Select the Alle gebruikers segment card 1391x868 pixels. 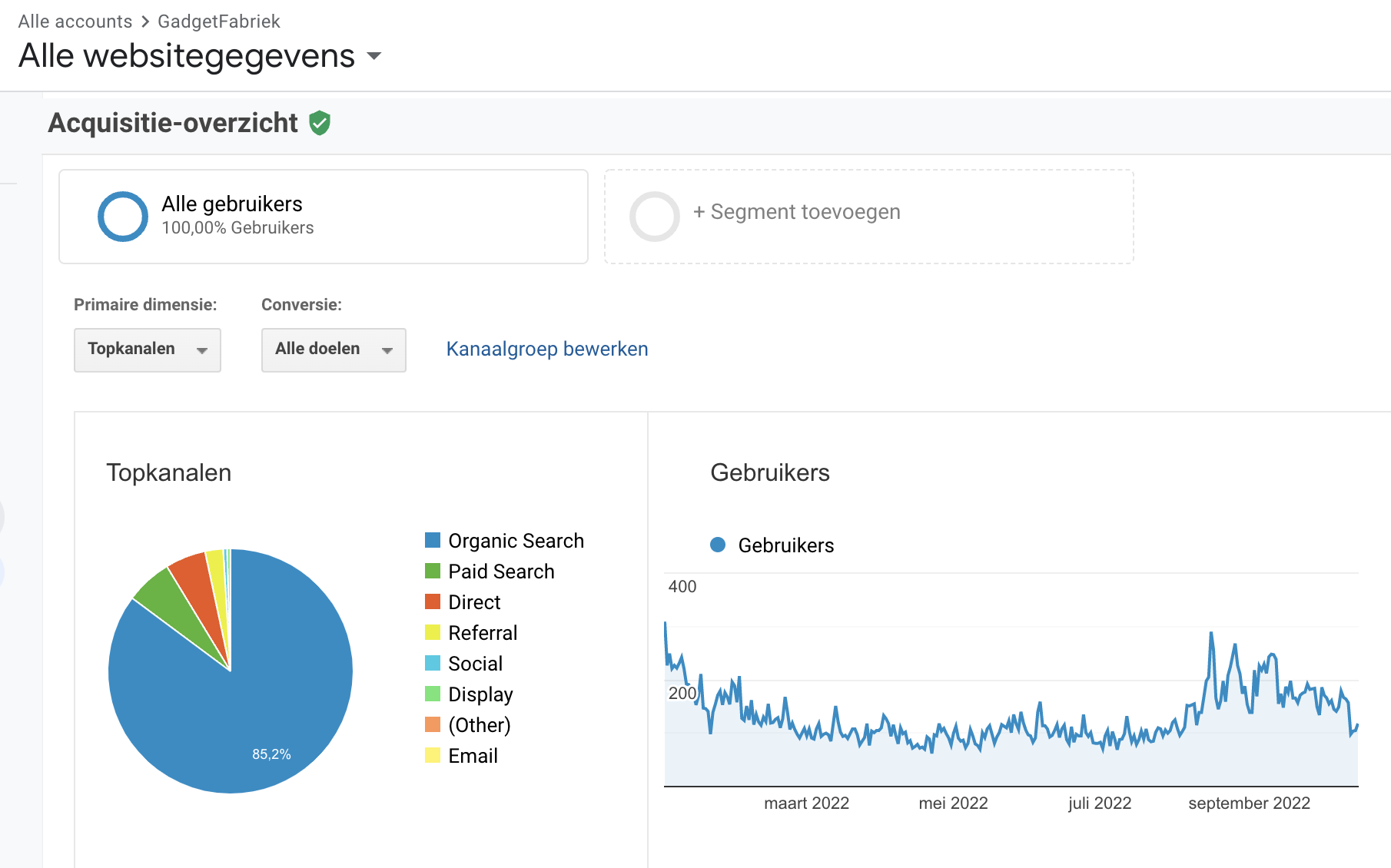[x=324, y=217]
